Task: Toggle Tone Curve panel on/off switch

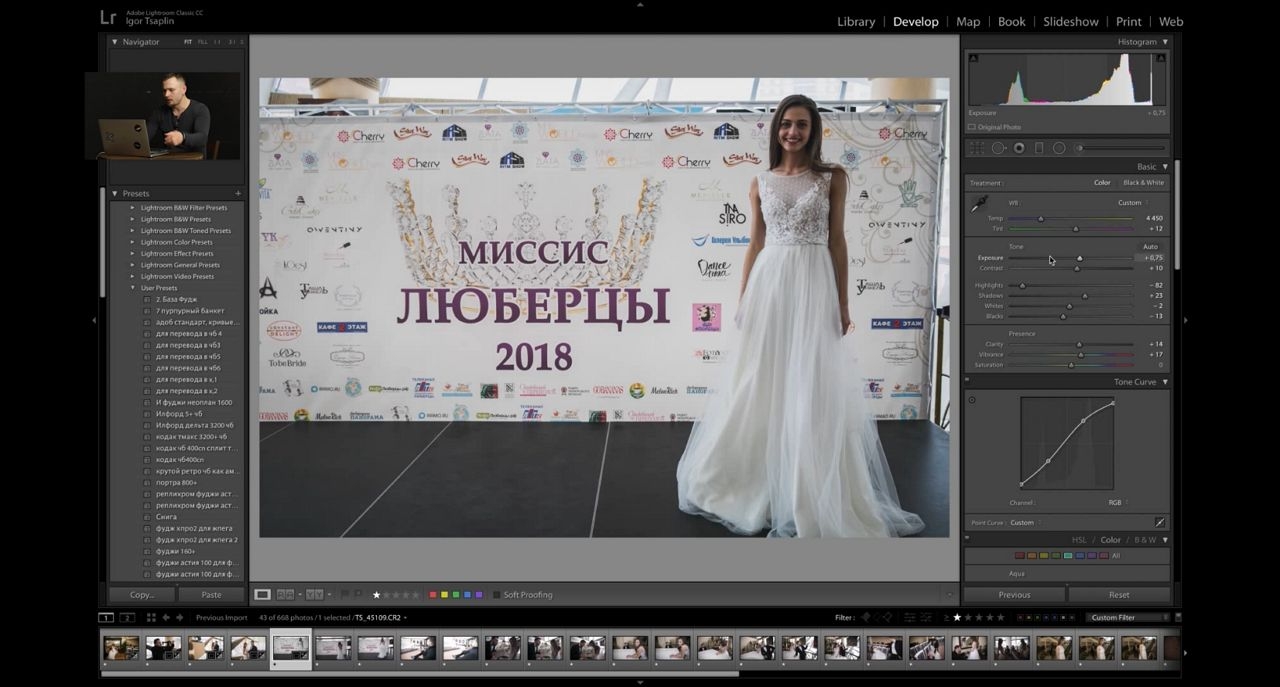Action: point(968,381)
